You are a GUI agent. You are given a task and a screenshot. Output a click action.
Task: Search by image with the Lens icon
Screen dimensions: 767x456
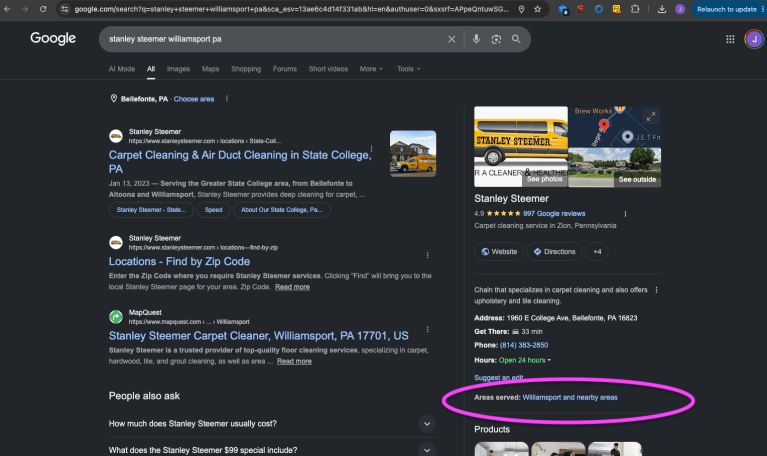pos(496,39)
